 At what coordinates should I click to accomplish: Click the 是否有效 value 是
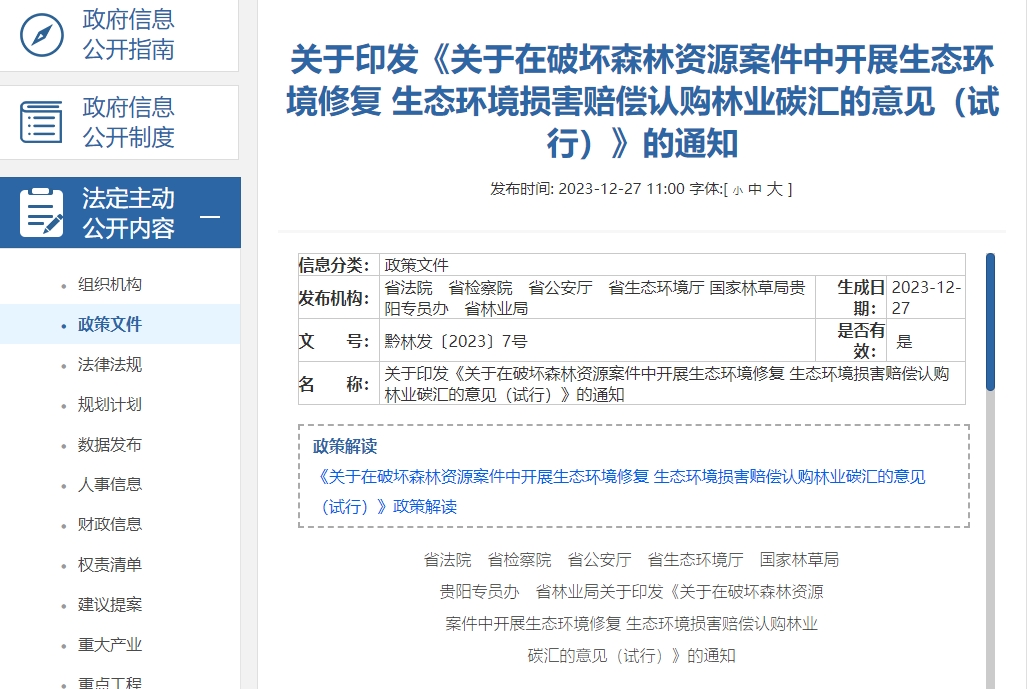[904, 341]
